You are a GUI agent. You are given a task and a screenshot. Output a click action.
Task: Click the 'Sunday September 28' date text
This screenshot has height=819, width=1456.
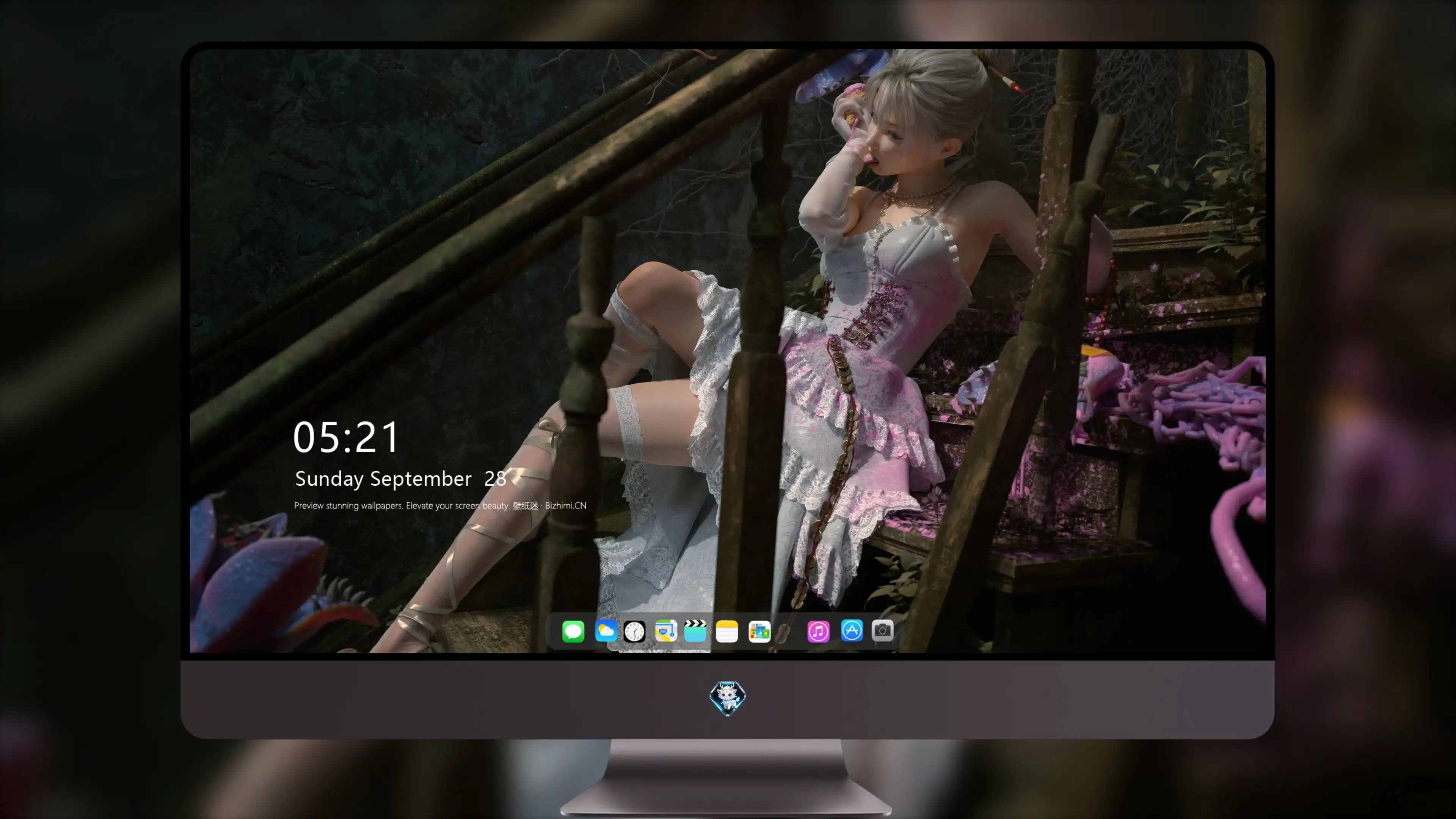(400, 479)
